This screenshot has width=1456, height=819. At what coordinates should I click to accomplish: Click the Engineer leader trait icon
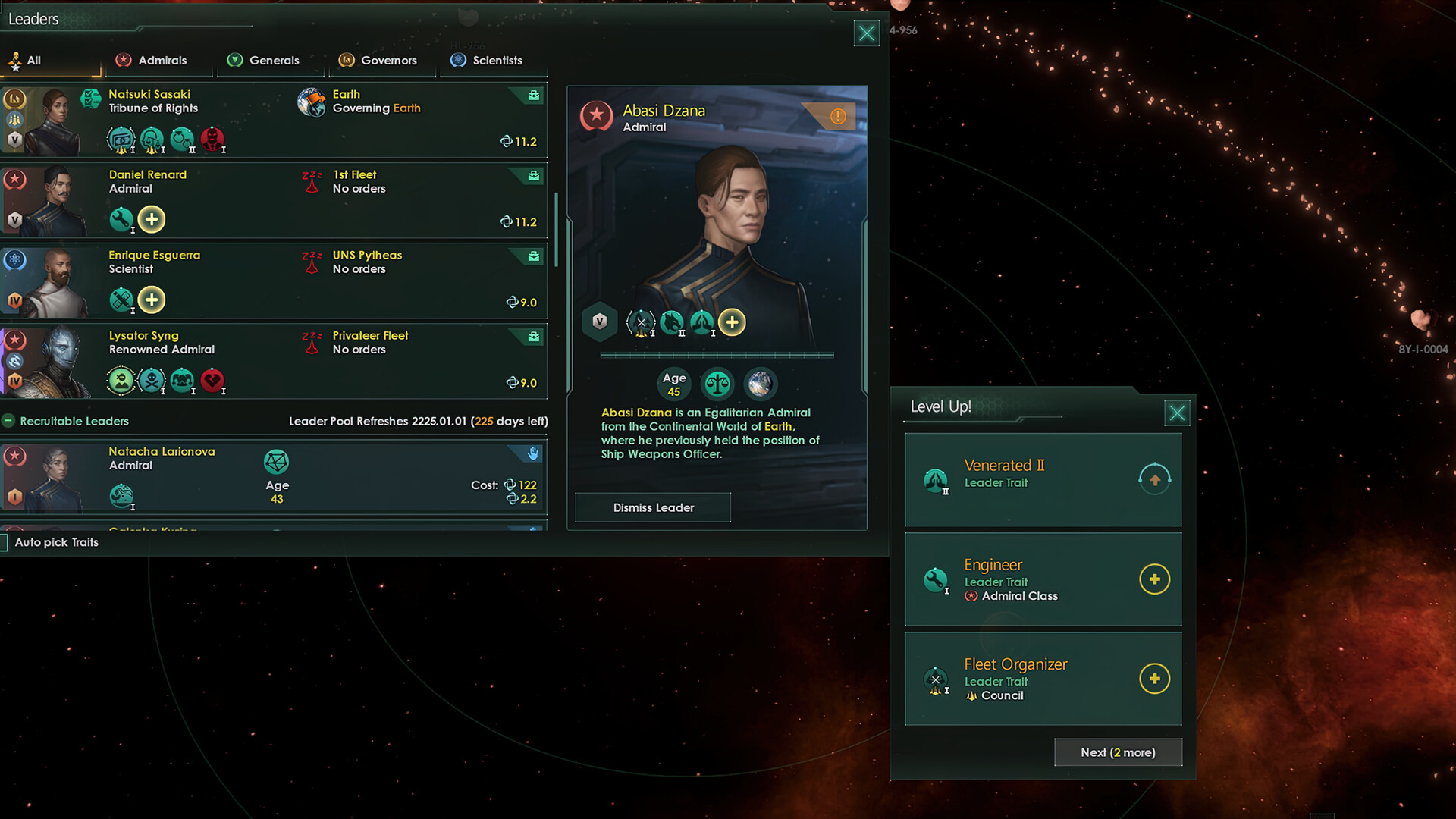pos(936,578)
